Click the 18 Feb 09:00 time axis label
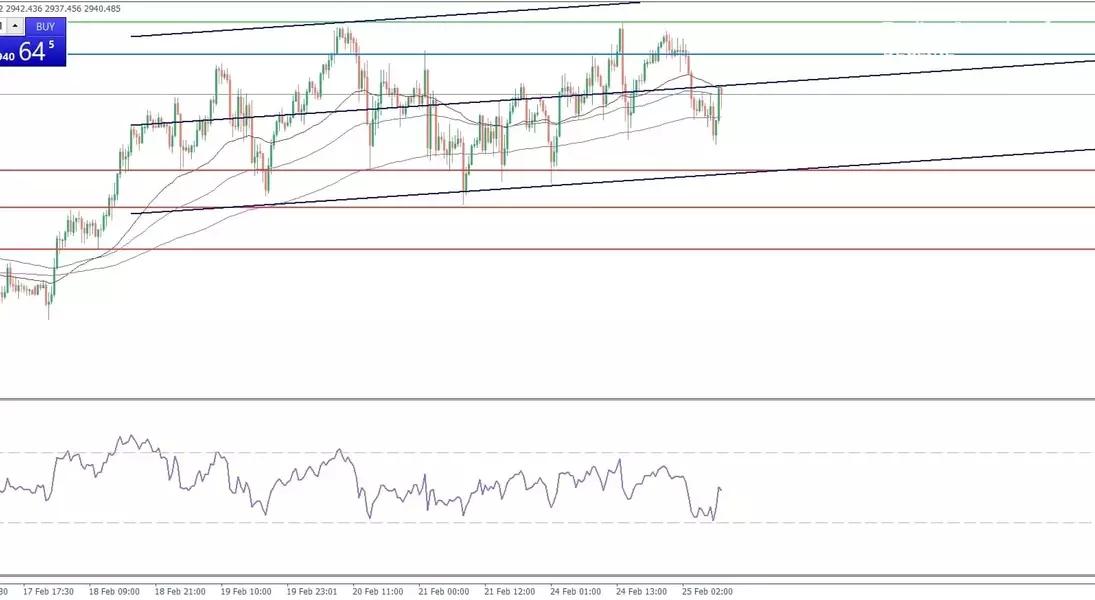1095x600 pixels. 114,591
